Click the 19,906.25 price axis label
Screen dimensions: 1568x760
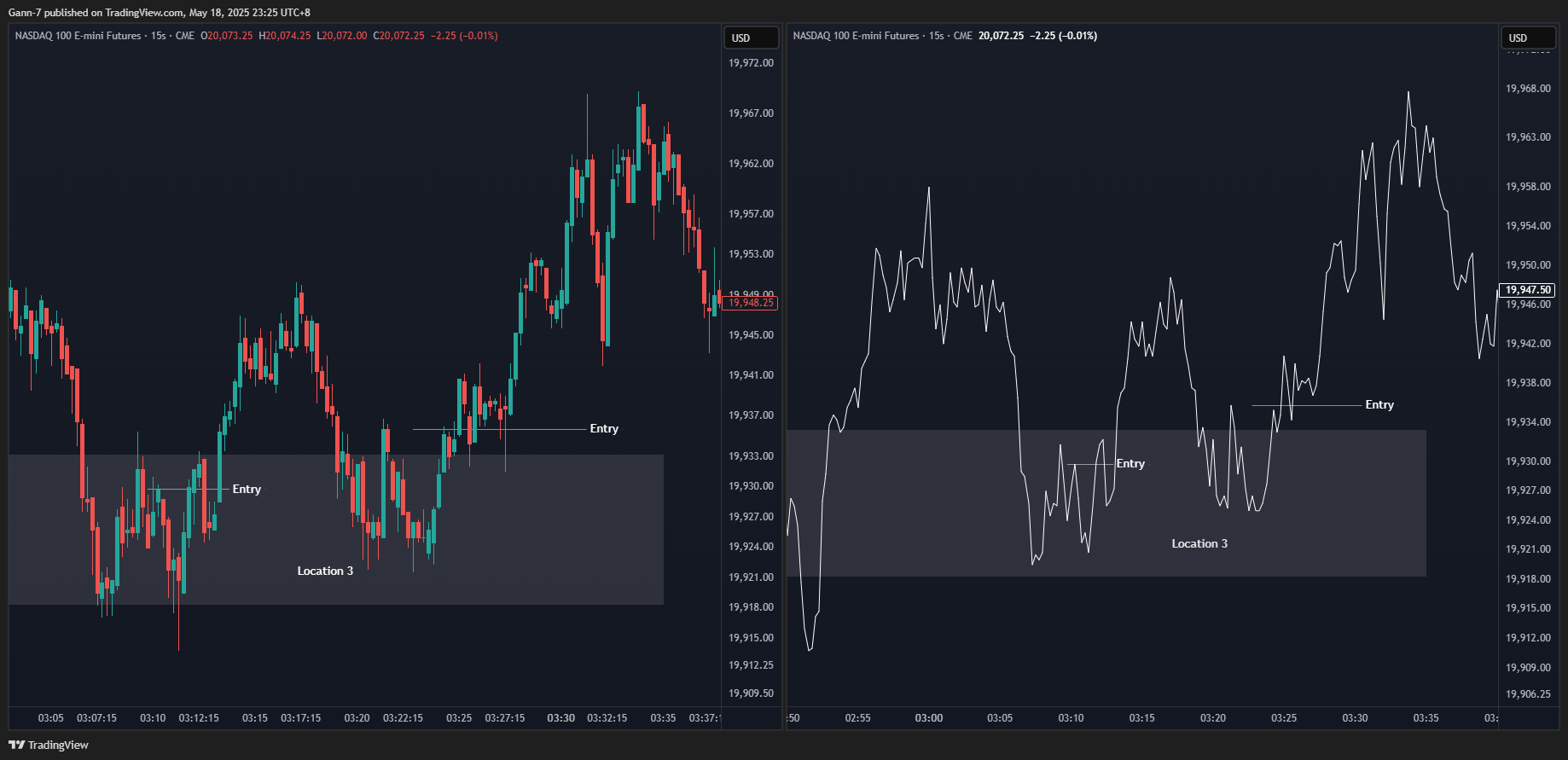(x=1528, y=694)
